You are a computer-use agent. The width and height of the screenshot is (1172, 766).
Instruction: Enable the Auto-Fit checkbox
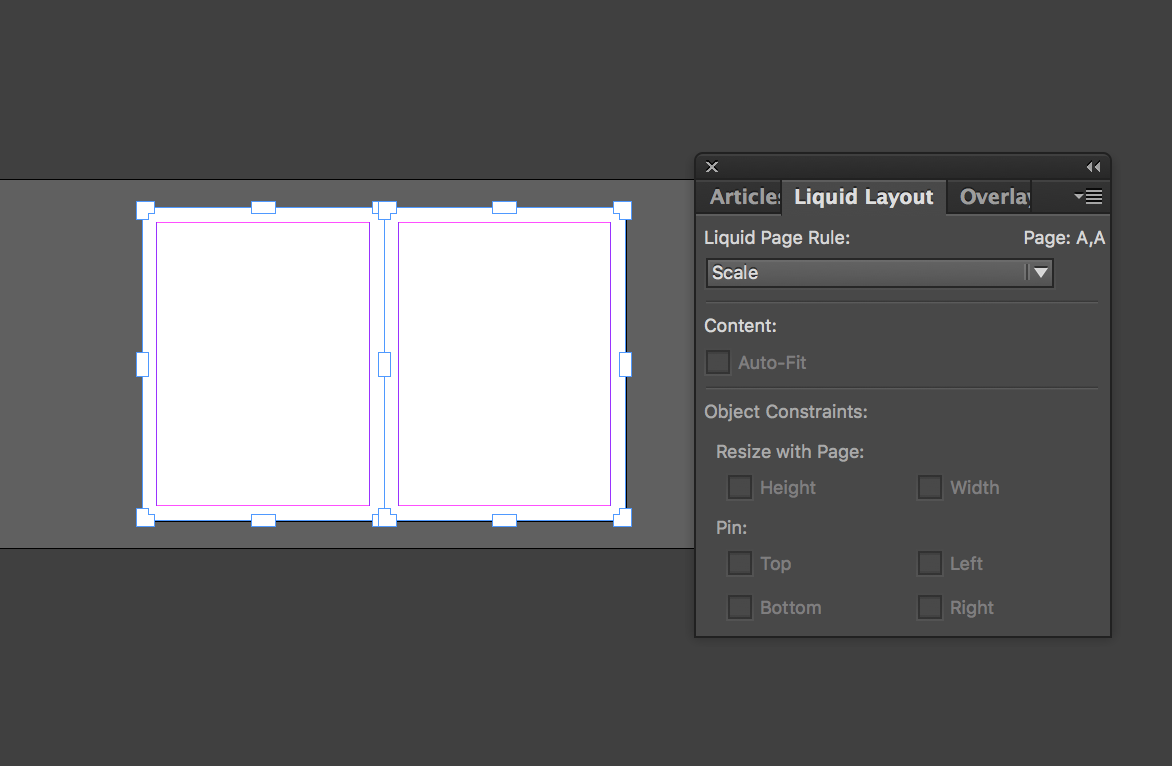(x=718, y=362)
